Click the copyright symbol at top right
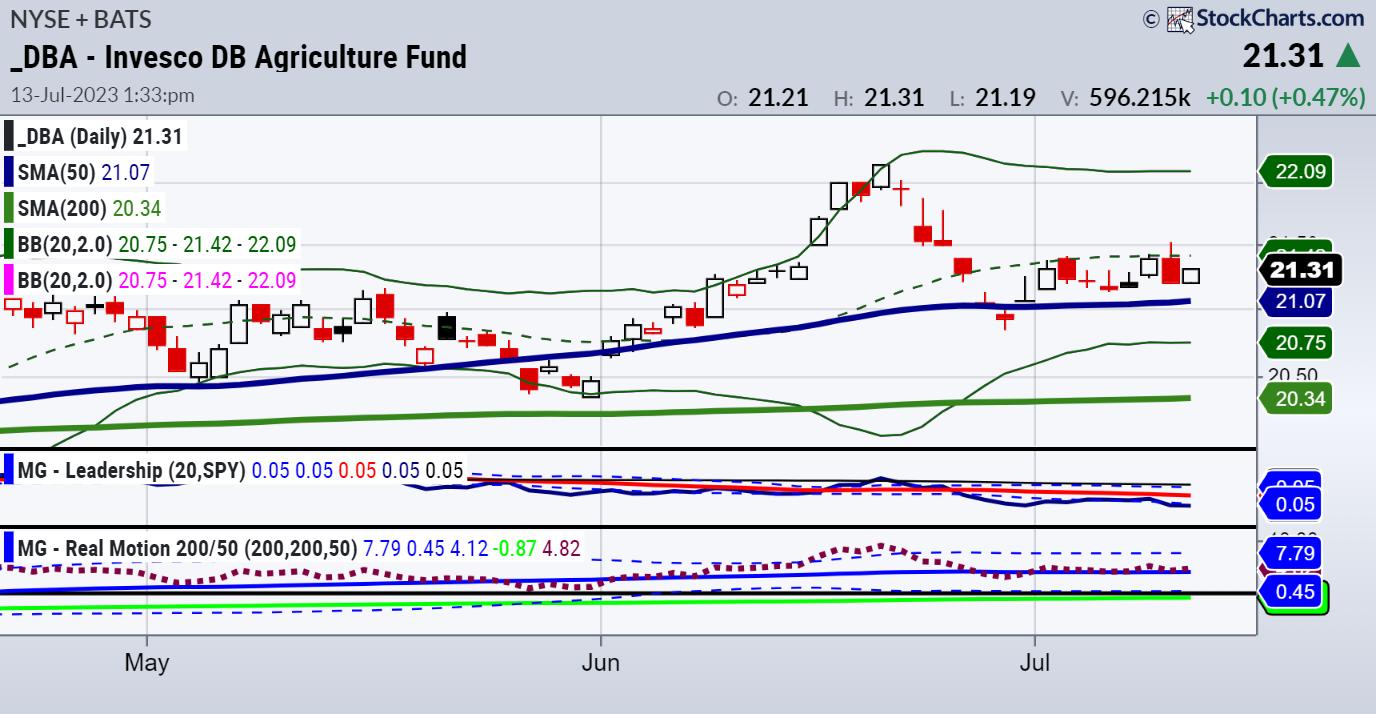1376x714 pixels. [x=1150, y=18]
